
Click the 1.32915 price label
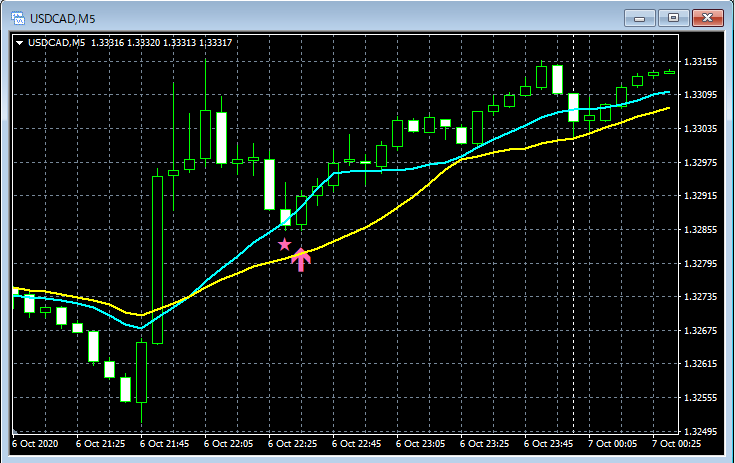(x=700, y=195)
